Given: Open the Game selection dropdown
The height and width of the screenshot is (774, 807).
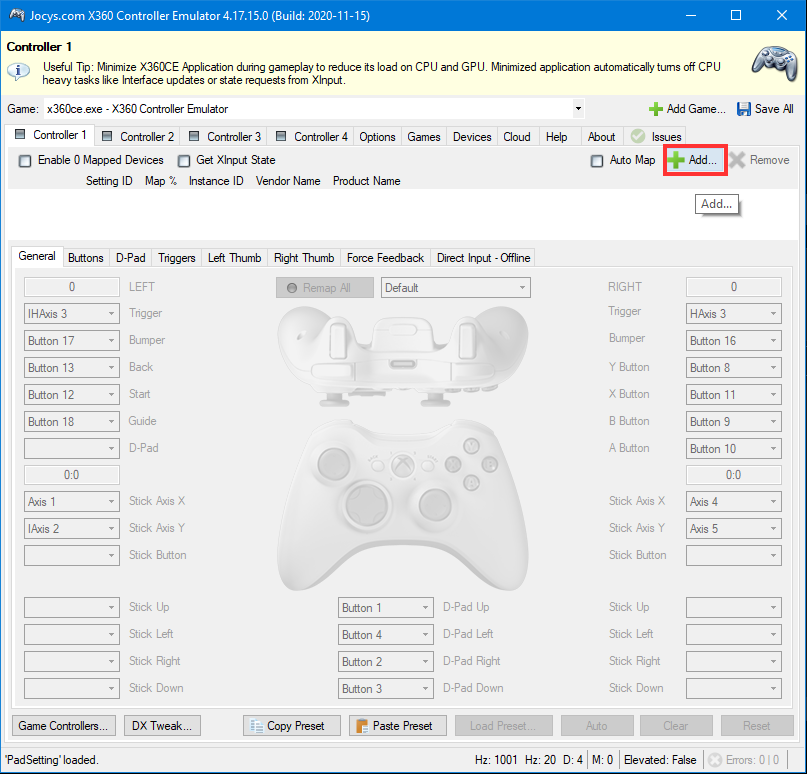Looking at the screenshot, I should pyautogui.click(x=578, y=109).
